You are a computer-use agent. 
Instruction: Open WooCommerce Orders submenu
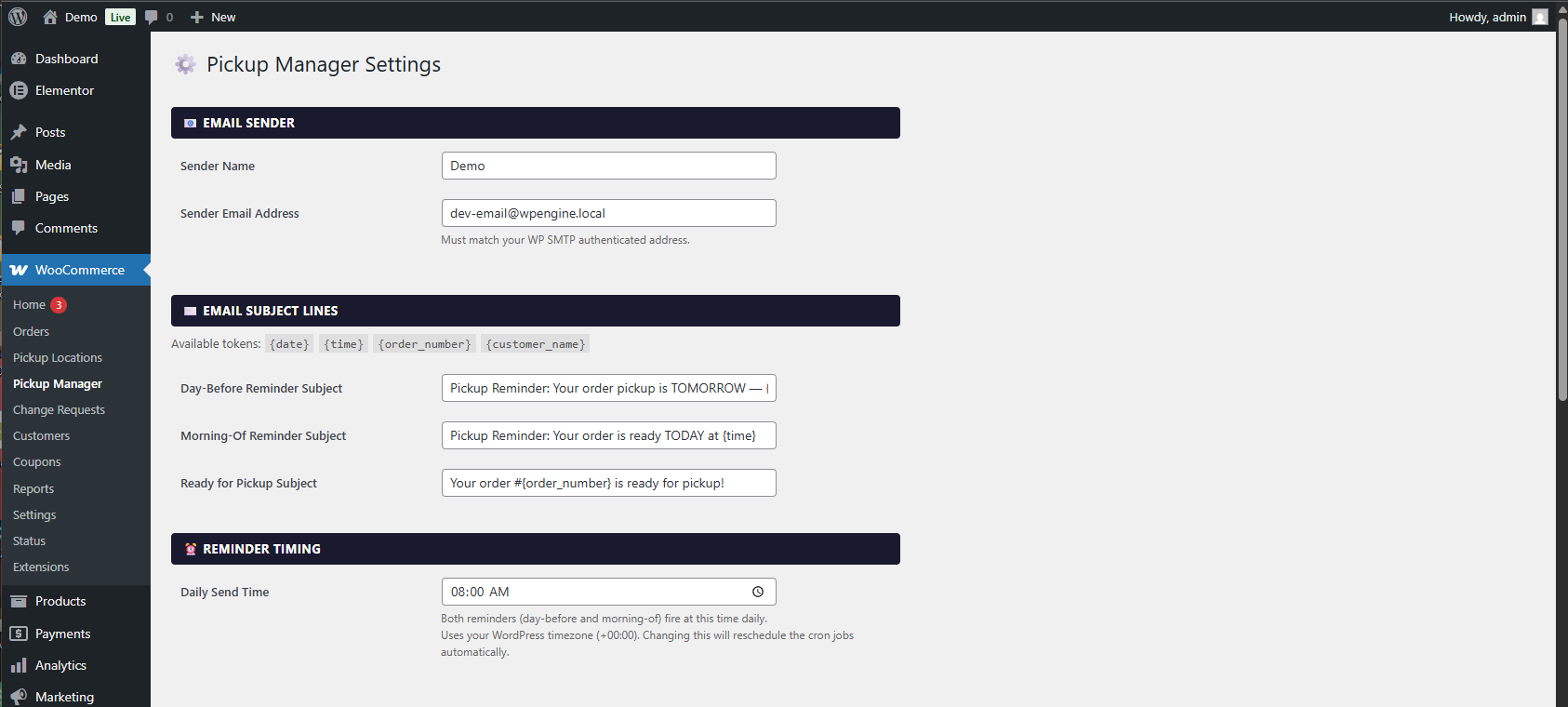pyautogui.click(x=31, y=331)
